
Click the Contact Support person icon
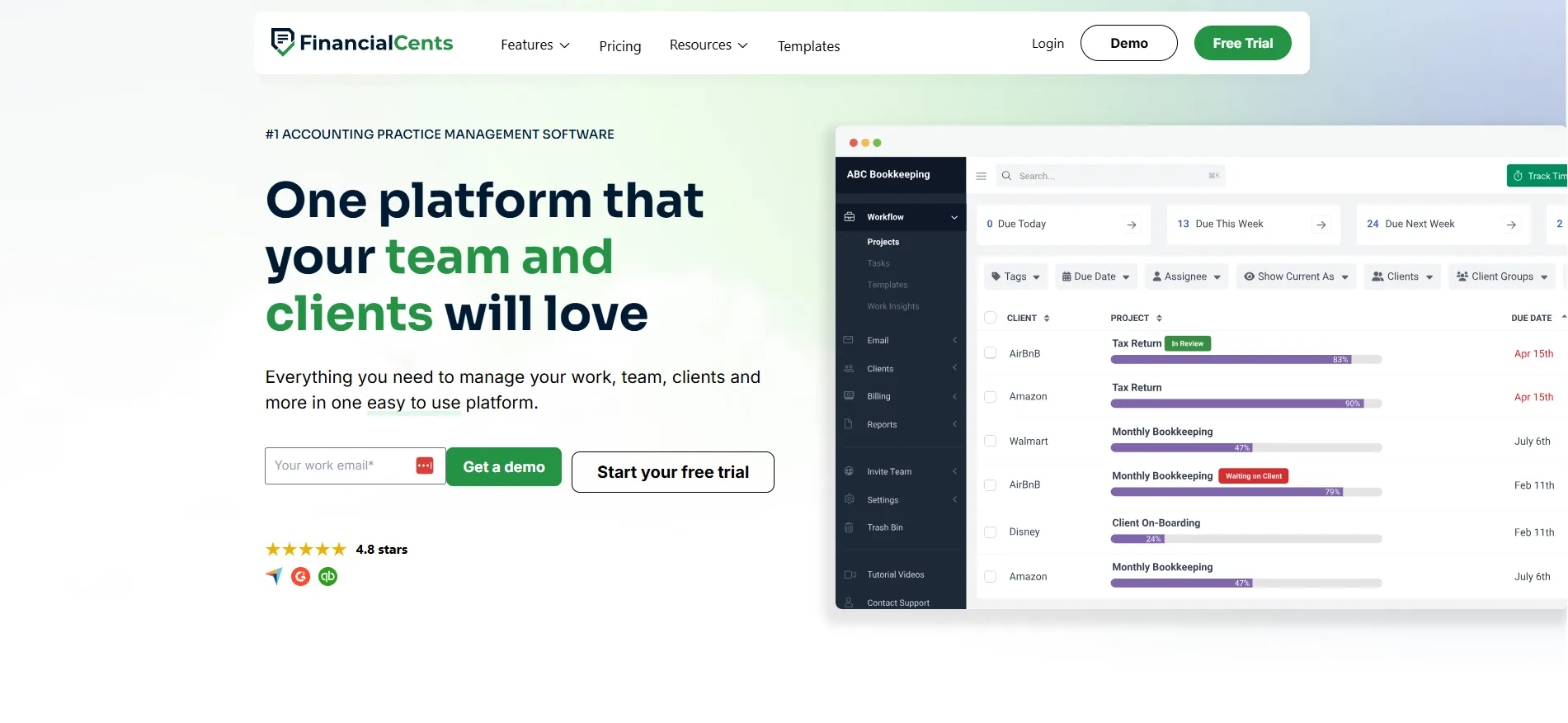(849, 602)
